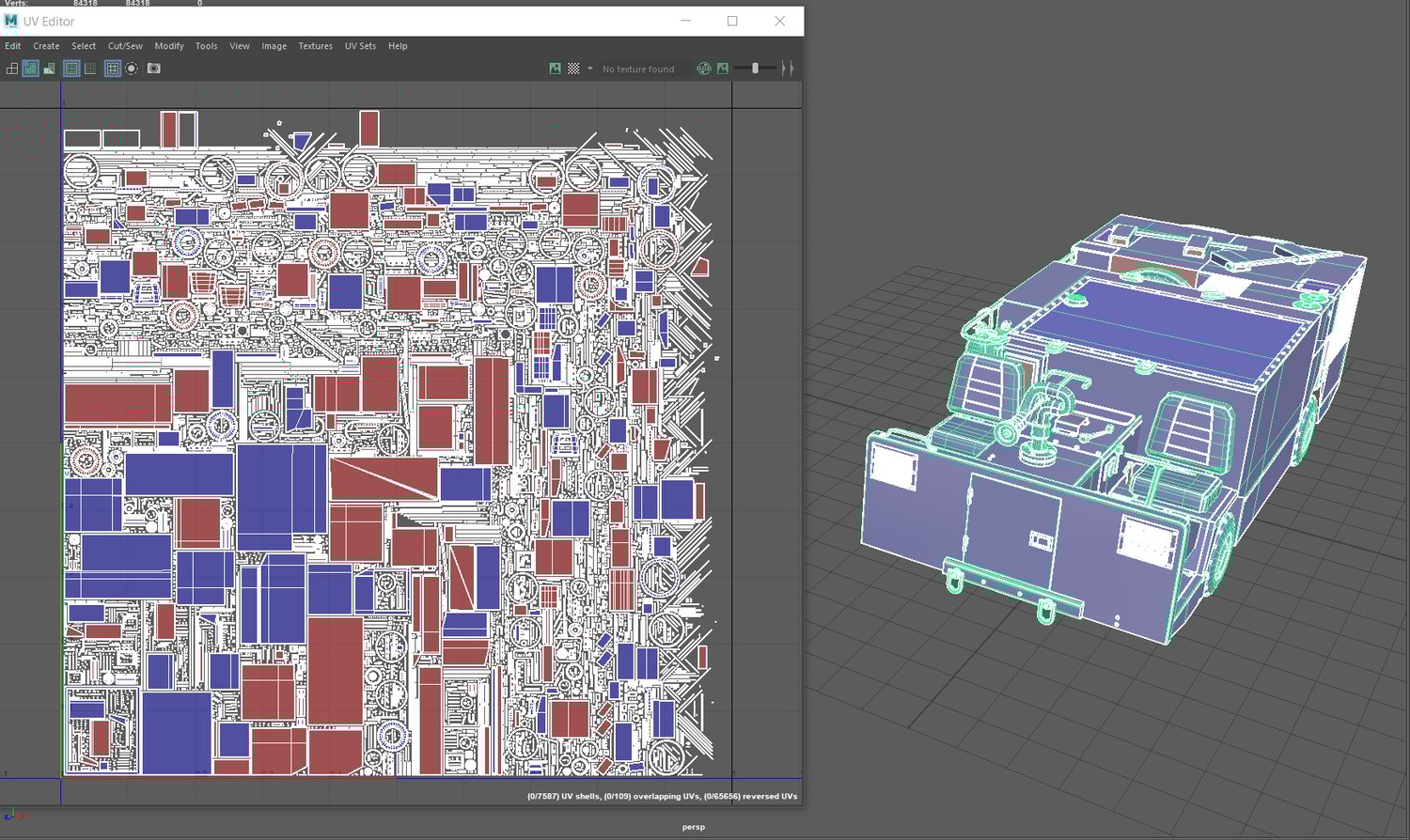This screenshot has height=840, width=1410.
Task: Click the RGB channels display icon
Action: point(703,69)
